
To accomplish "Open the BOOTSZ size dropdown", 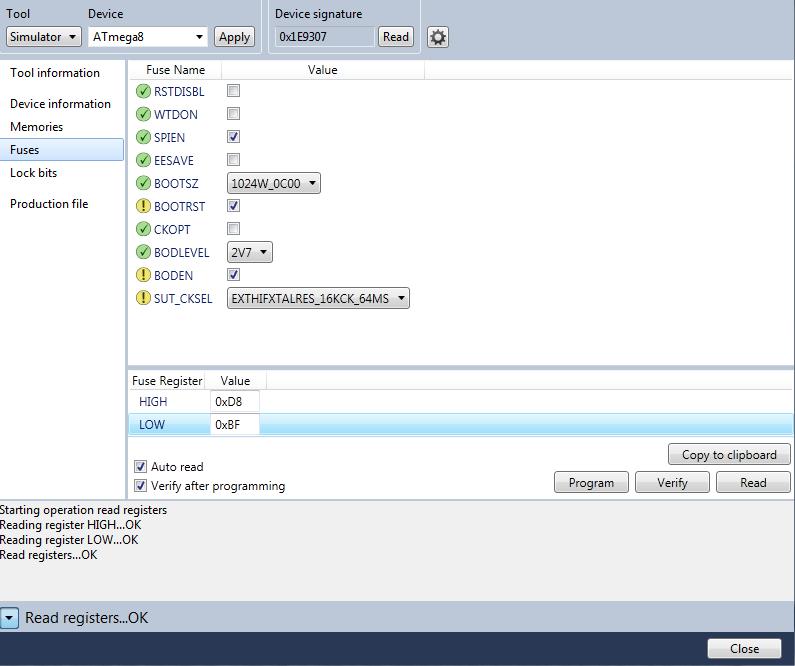I will [x=273, y=184].
